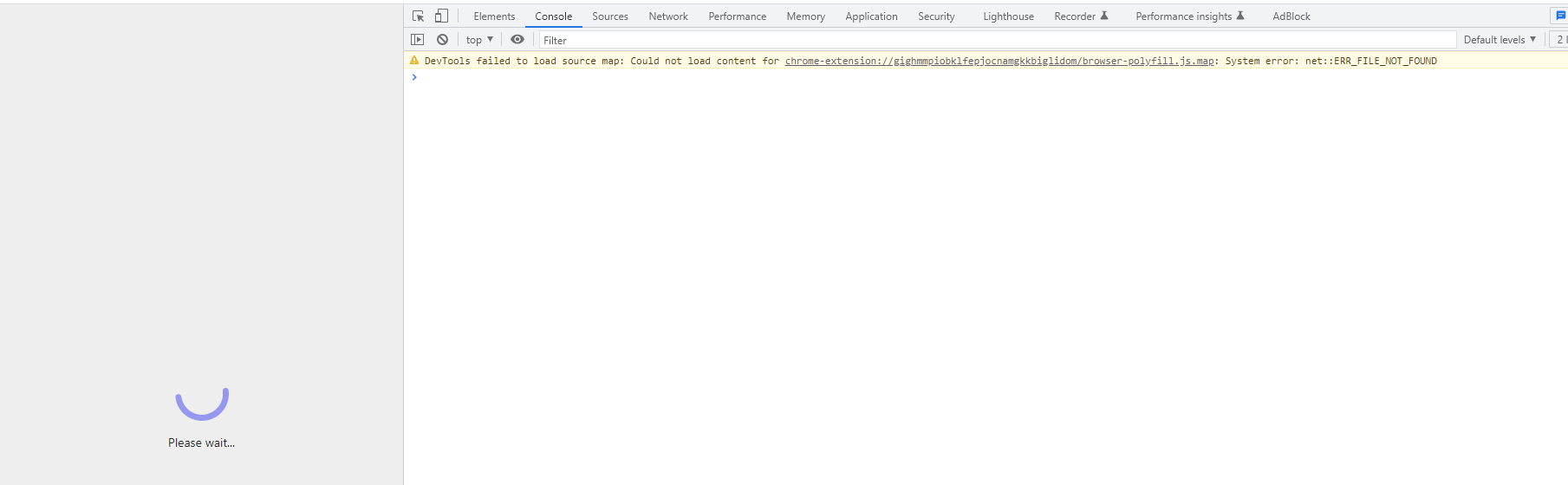Toggle the device toolbar icon

pos(441,16)
